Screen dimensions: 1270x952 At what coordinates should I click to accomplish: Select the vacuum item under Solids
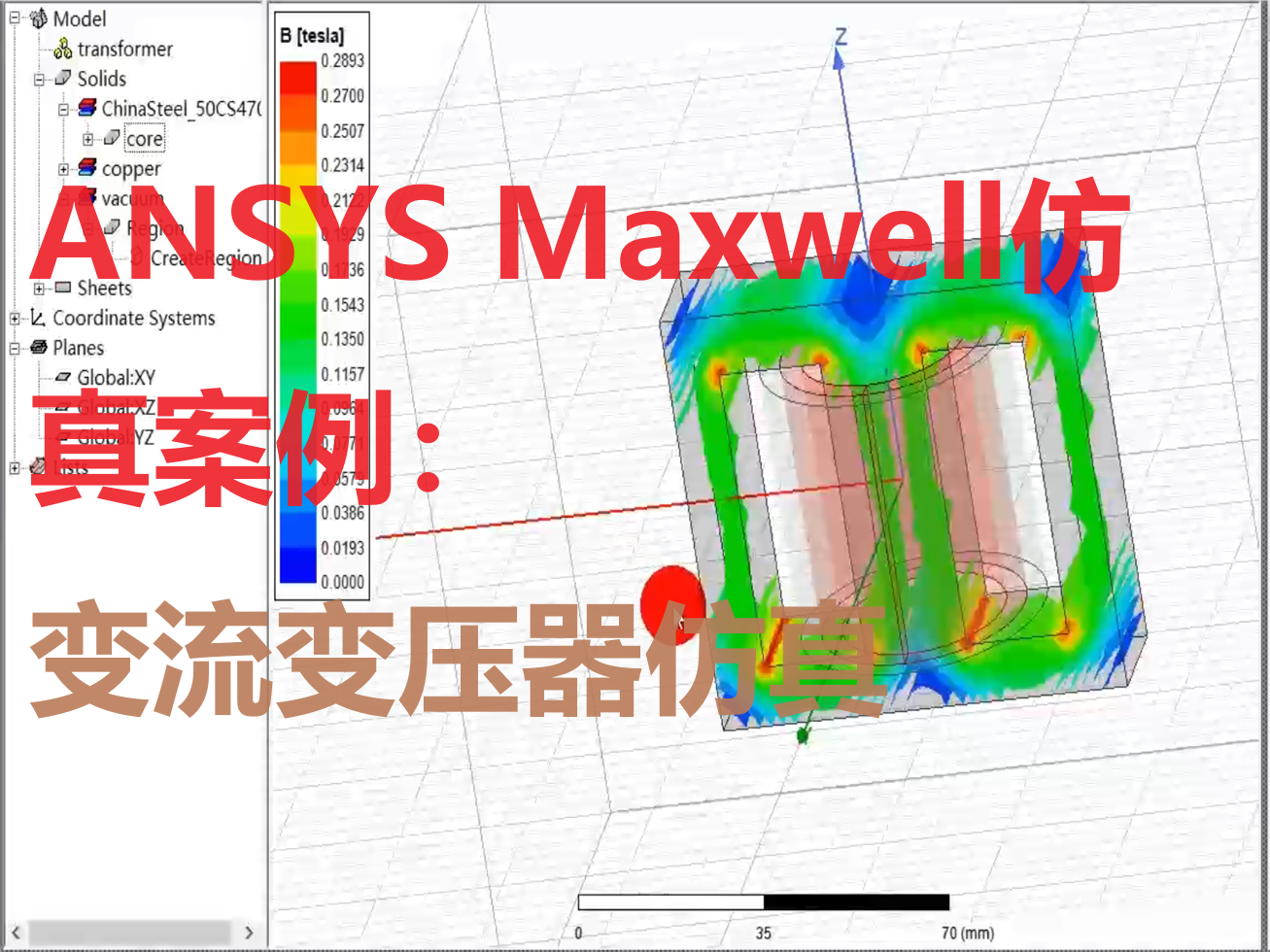[x=131, y=196]
